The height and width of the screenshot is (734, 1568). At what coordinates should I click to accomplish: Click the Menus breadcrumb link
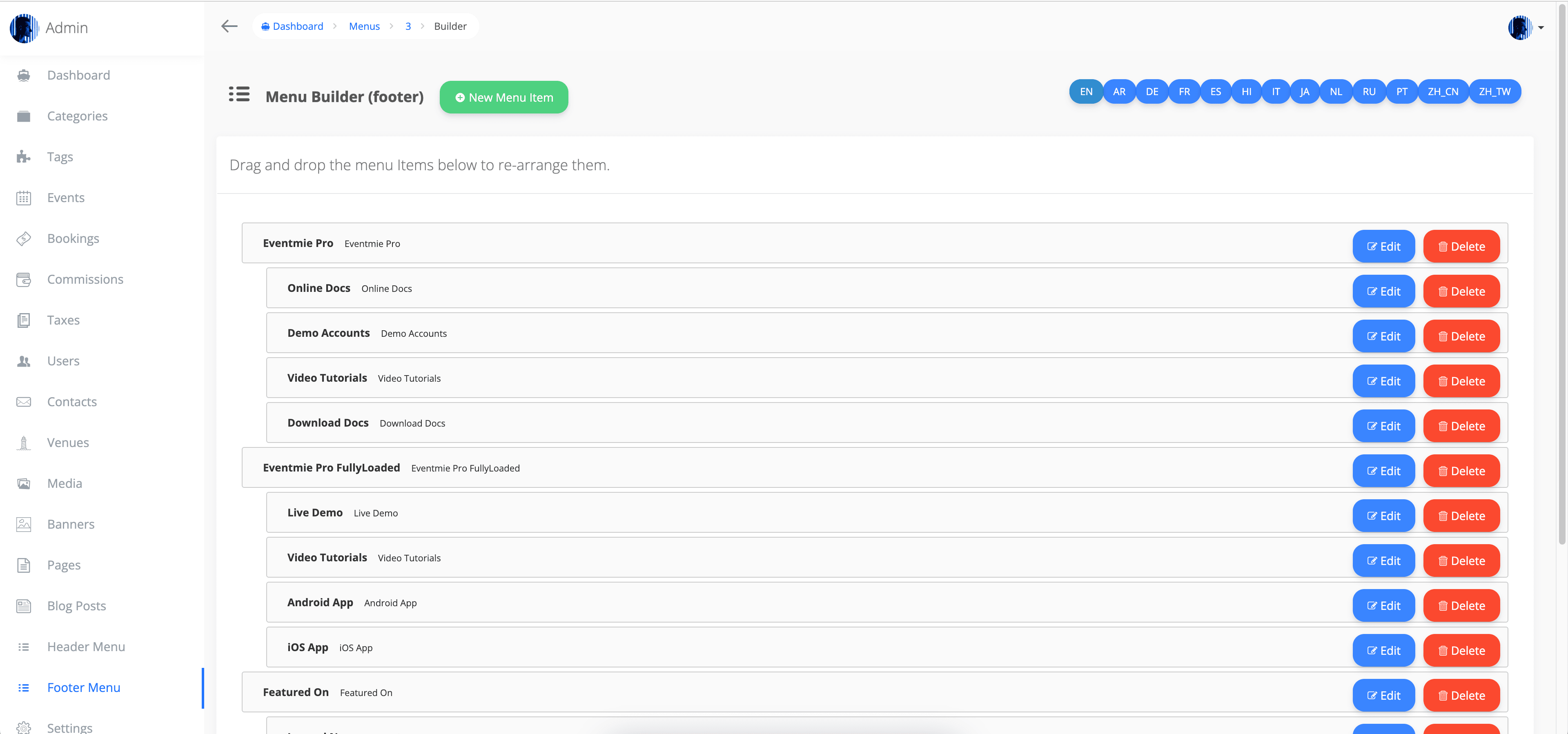[x=364, y=26]
